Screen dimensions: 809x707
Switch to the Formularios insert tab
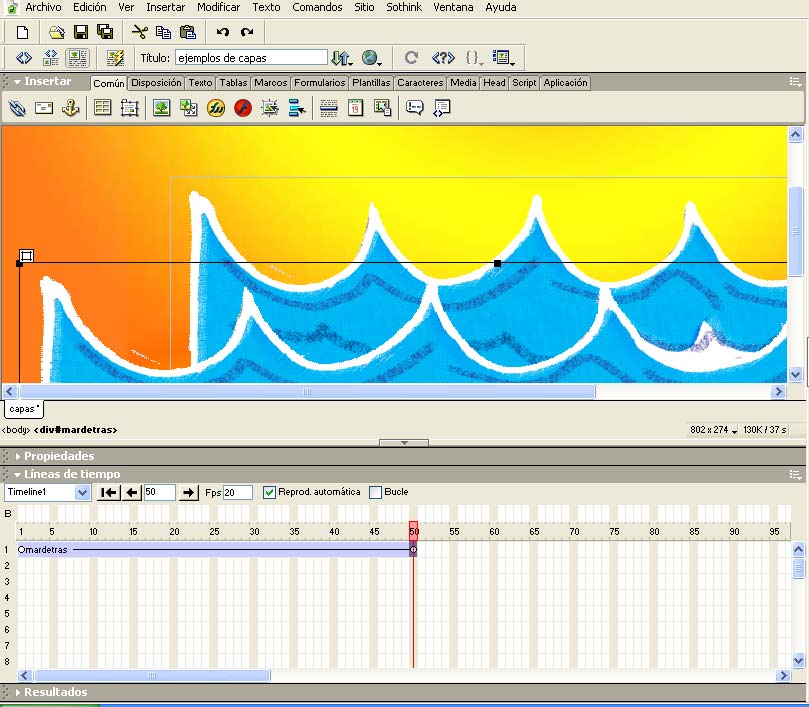(x=319, y=83)
